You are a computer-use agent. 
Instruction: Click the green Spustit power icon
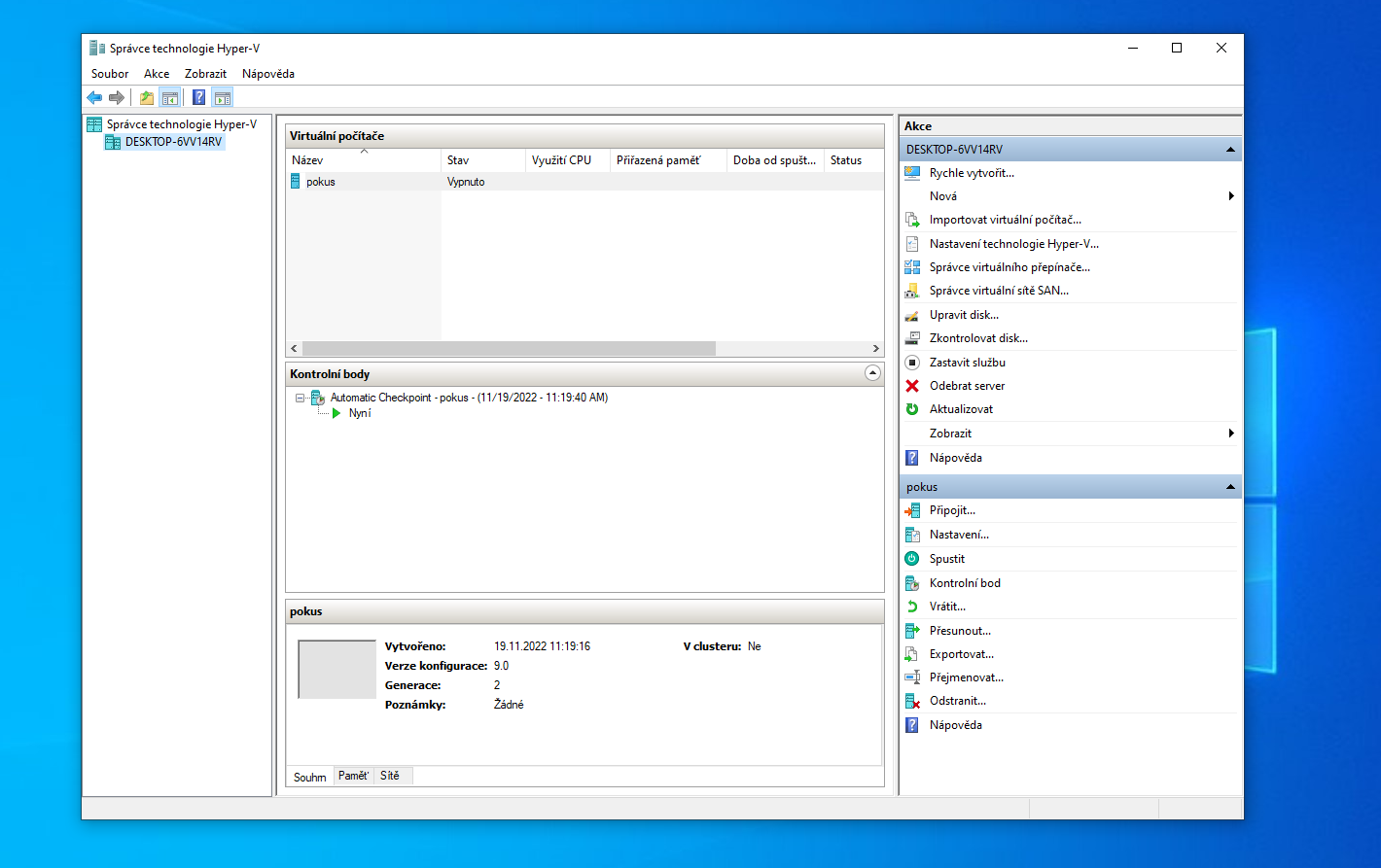[x=912, y=559]
